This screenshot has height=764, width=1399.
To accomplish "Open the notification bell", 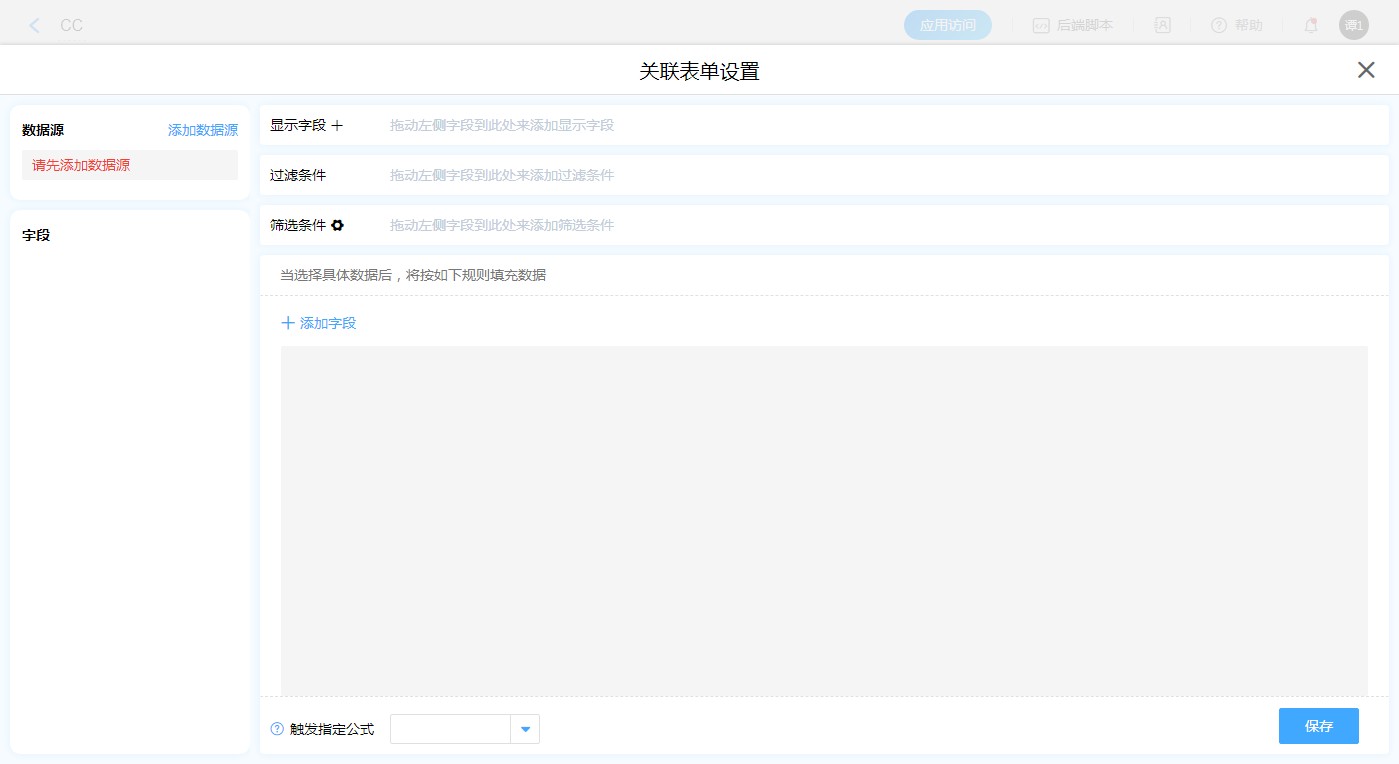I will coord(1310,26).
